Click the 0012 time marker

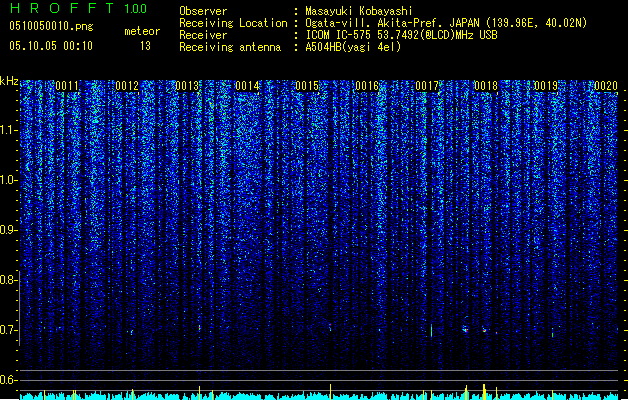[x=127, y=86]
